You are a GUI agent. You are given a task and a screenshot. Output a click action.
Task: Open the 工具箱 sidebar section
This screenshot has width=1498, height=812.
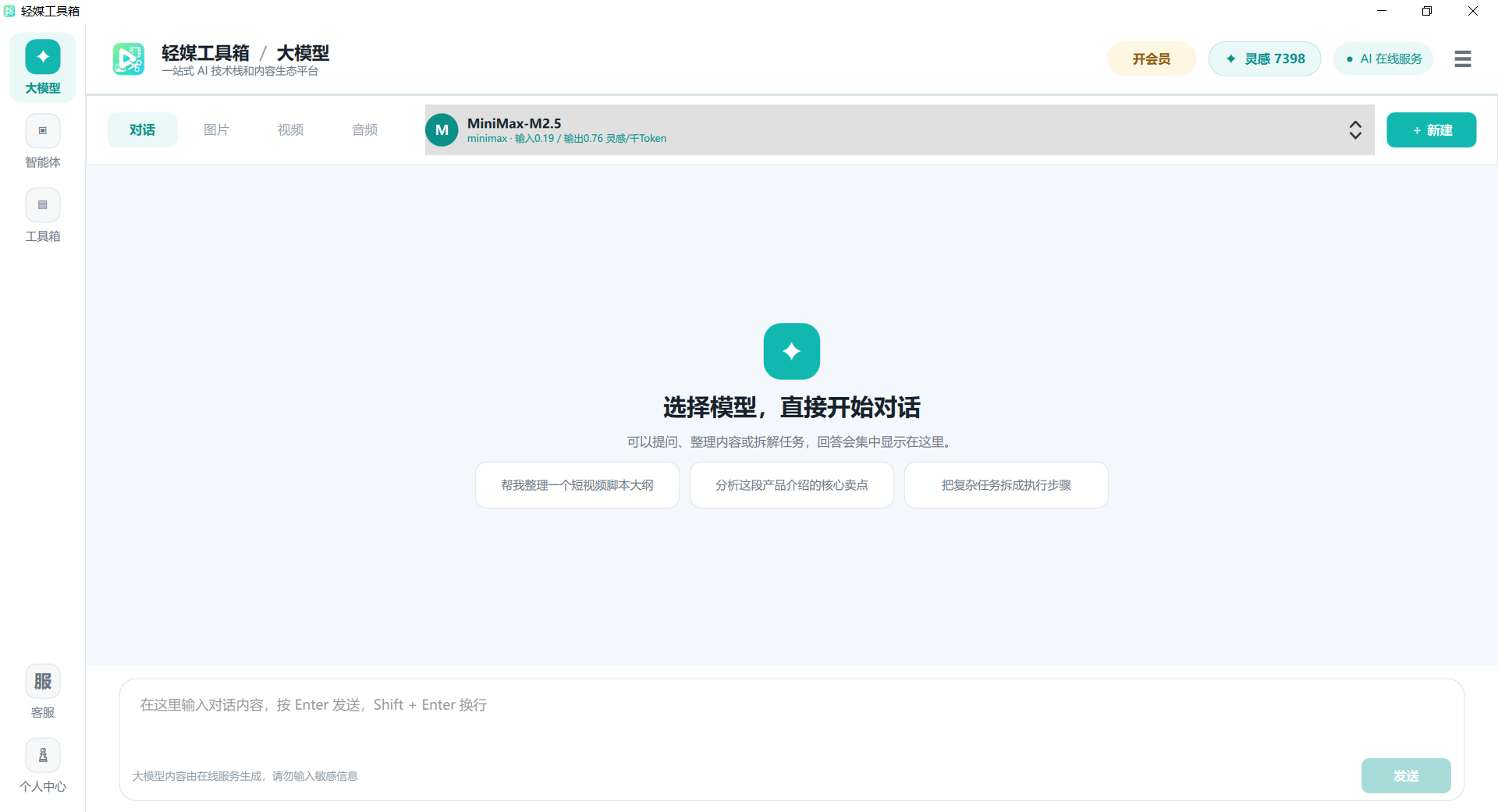43,215
